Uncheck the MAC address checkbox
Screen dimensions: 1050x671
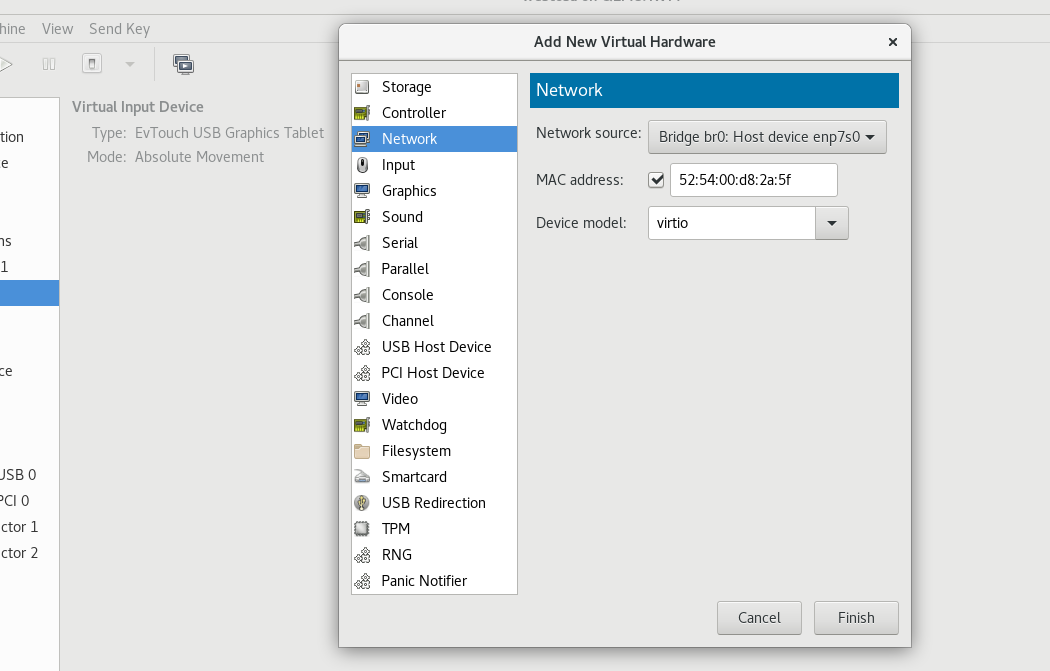[x=657, y=180]
